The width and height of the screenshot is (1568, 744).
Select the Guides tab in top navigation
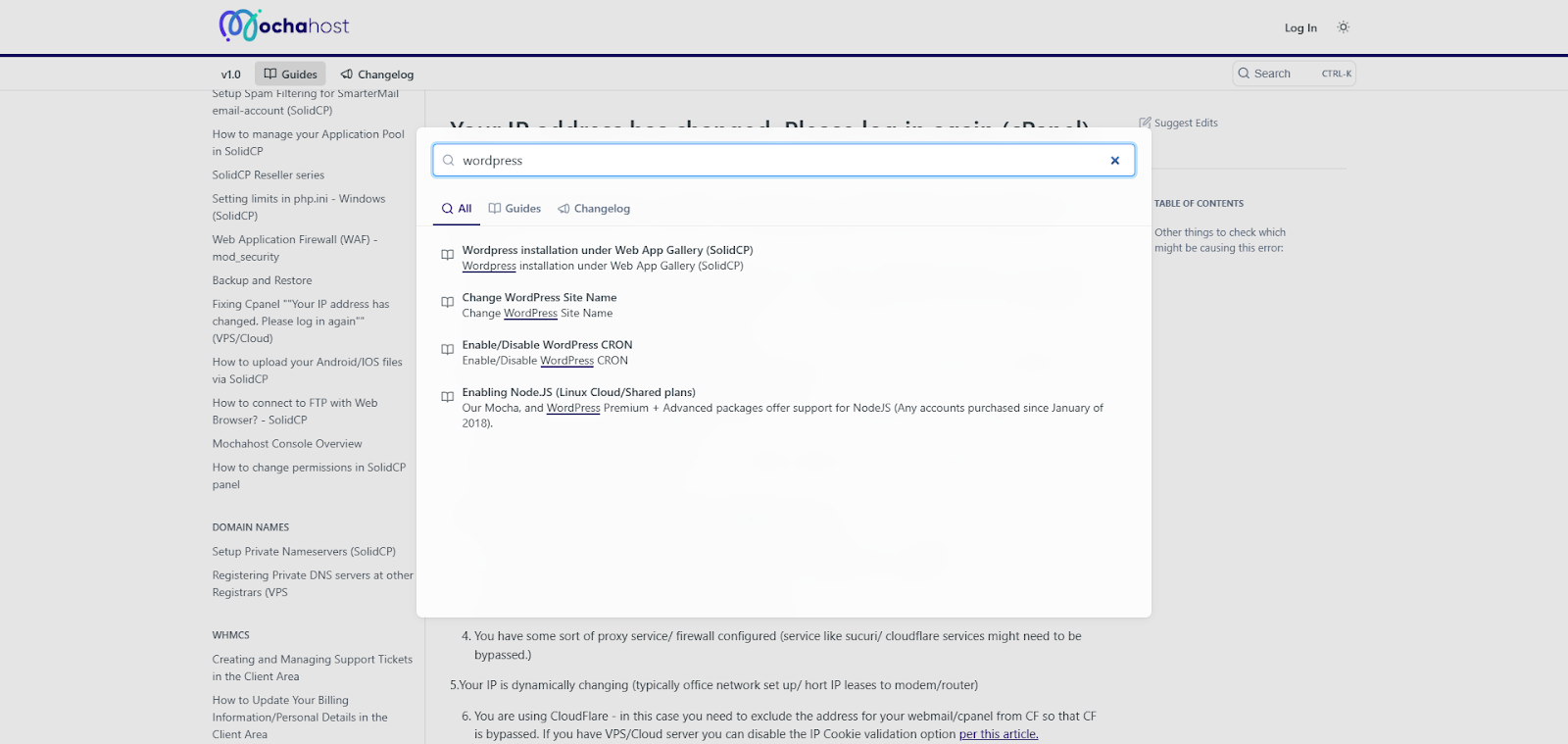click(x=290, y=74)
